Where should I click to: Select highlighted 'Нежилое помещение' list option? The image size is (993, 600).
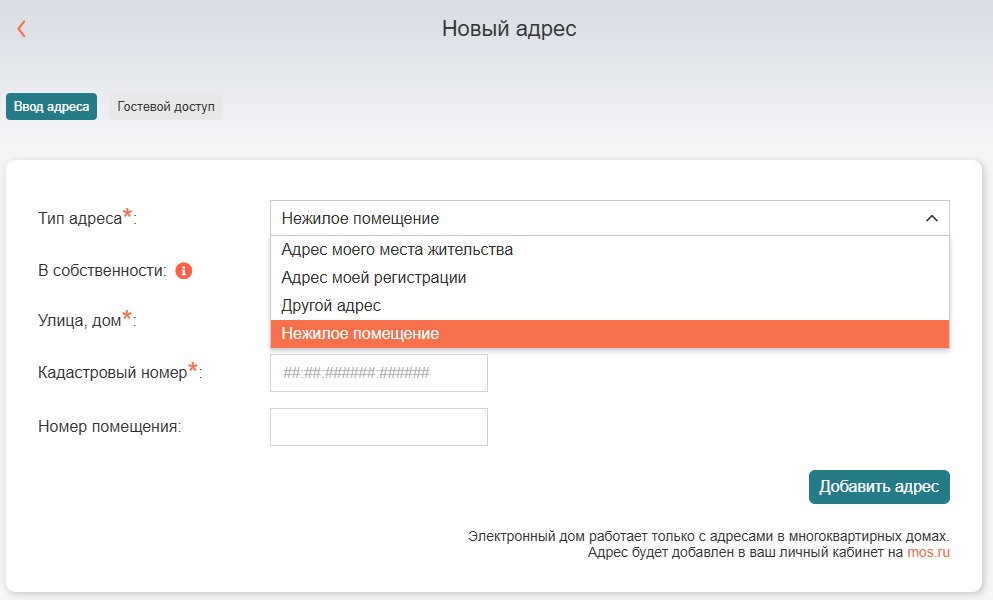click(x=360, y=334)
